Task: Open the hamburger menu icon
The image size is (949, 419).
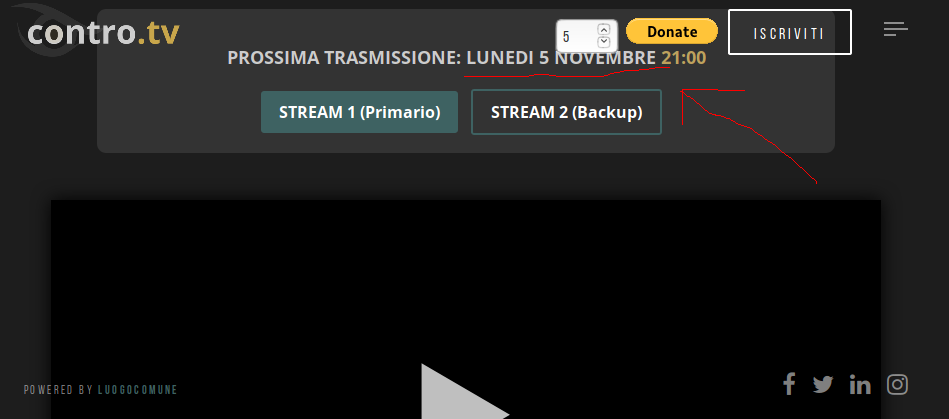Action: (x=896, y=29)
